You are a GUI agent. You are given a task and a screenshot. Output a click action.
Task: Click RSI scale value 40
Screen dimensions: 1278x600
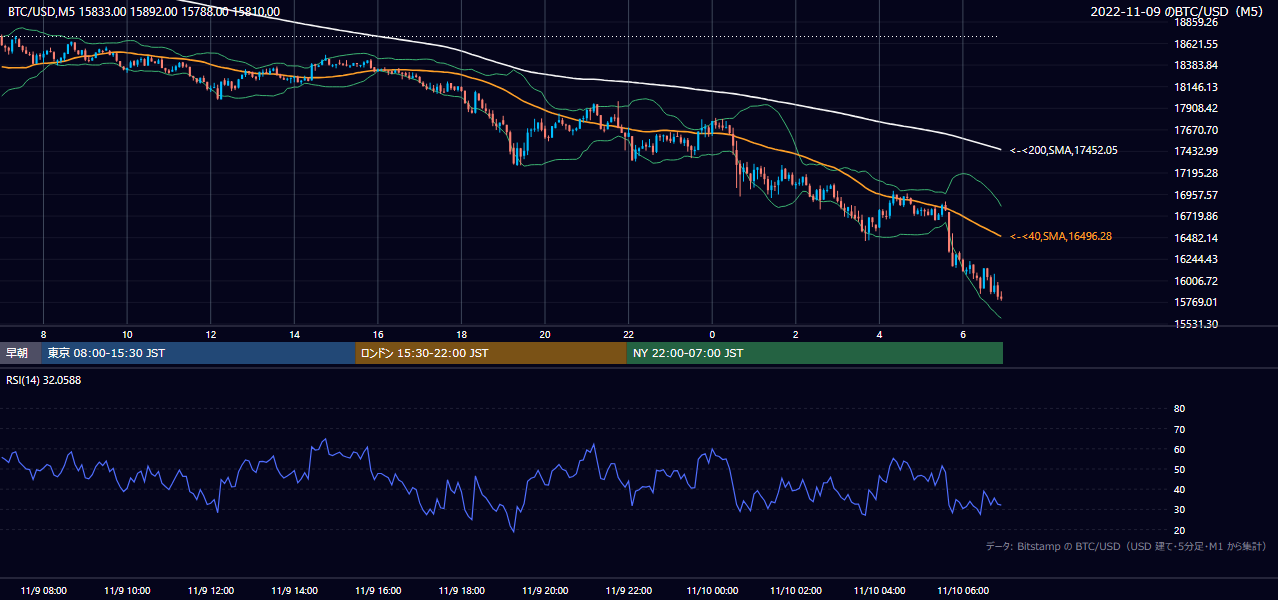[1179, 489]
